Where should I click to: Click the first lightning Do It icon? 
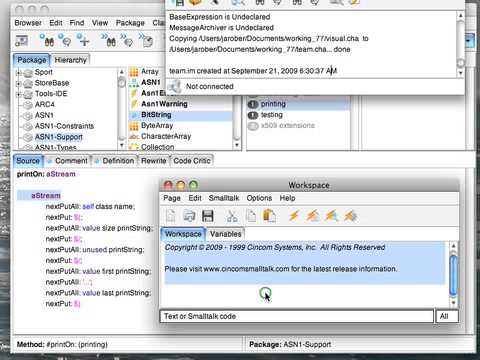pyautogui.click(x=294, y=216)
